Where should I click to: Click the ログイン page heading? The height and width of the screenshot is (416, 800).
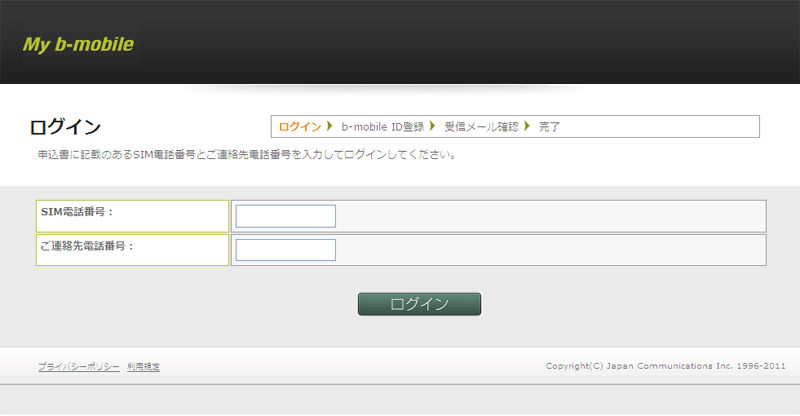click(x=65, y=127)
